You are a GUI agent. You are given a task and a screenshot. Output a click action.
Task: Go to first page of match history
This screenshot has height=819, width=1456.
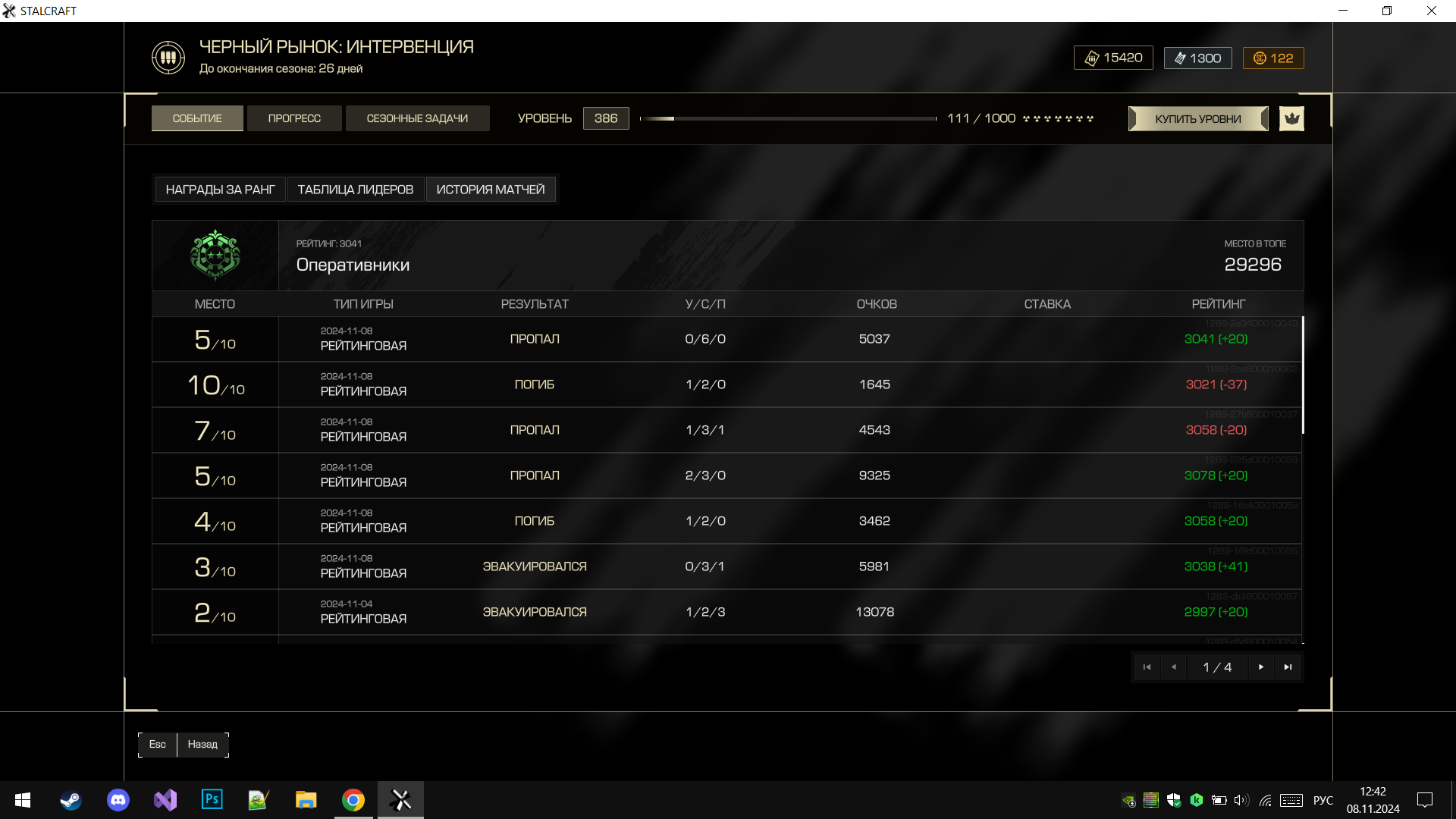click(x=1147, y=667)
